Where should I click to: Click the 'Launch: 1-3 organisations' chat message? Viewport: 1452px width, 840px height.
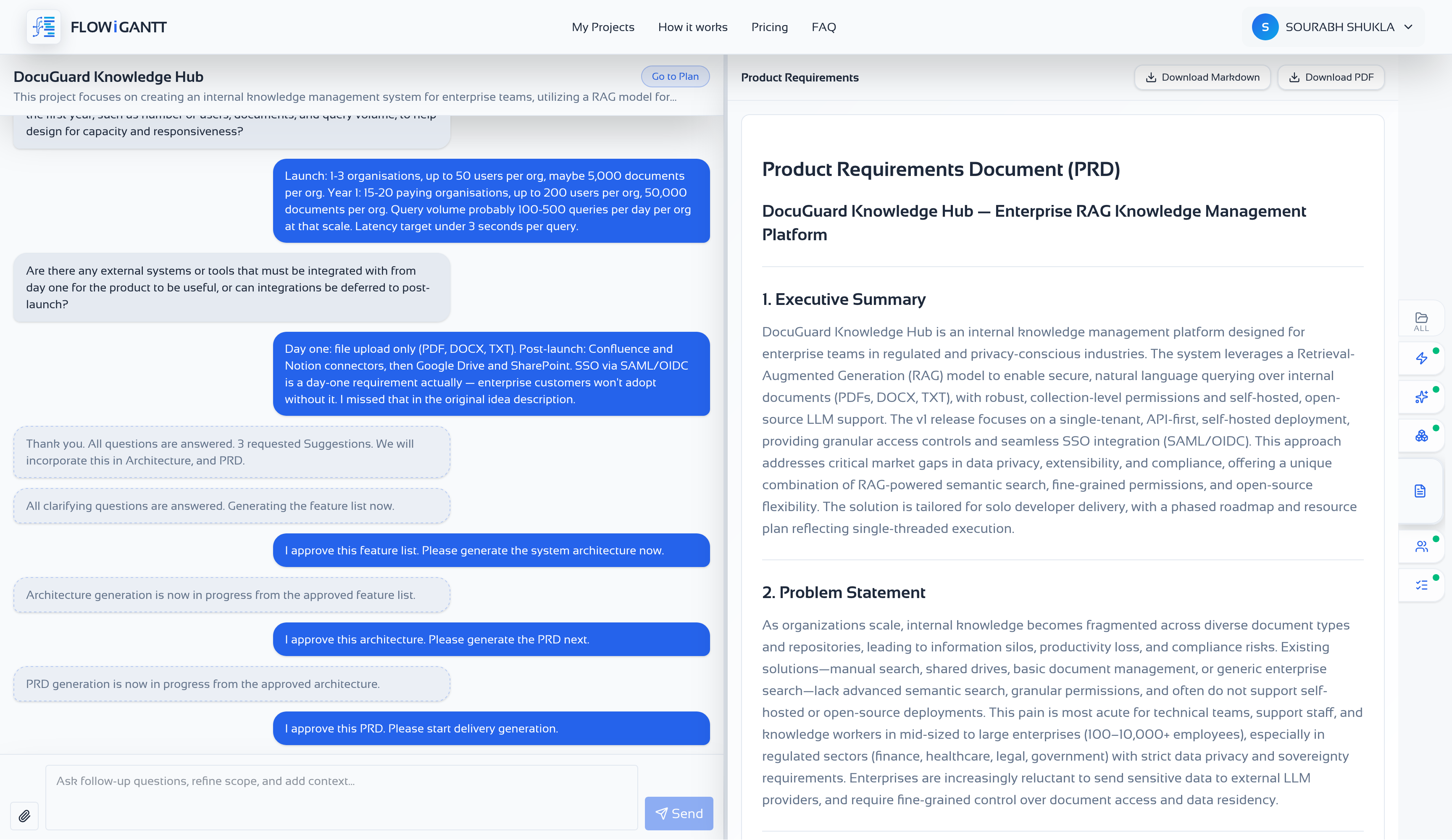[491, 201]
